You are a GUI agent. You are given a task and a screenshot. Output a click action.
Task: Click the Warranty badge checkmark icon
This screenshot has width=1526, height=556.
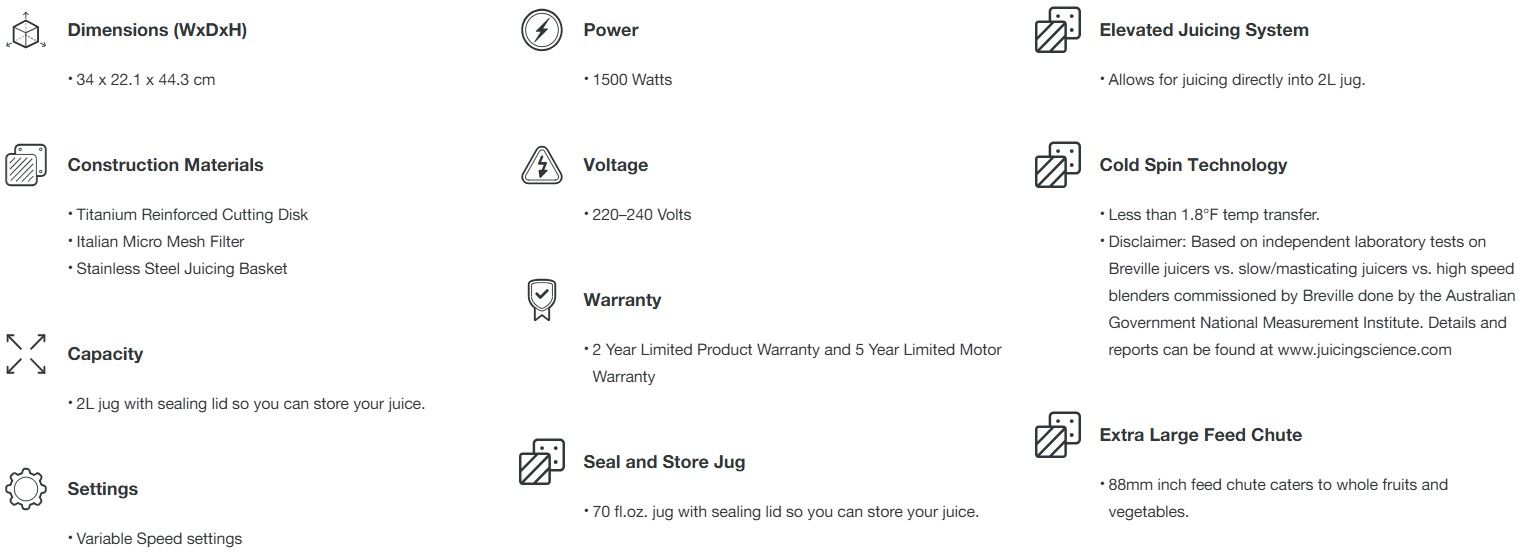point(541,300)
